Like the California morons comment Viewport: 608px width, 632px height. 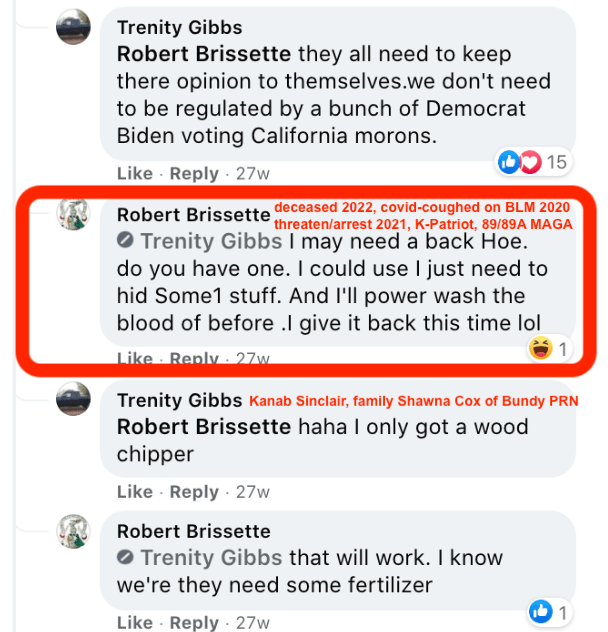[x=135, y=173]
